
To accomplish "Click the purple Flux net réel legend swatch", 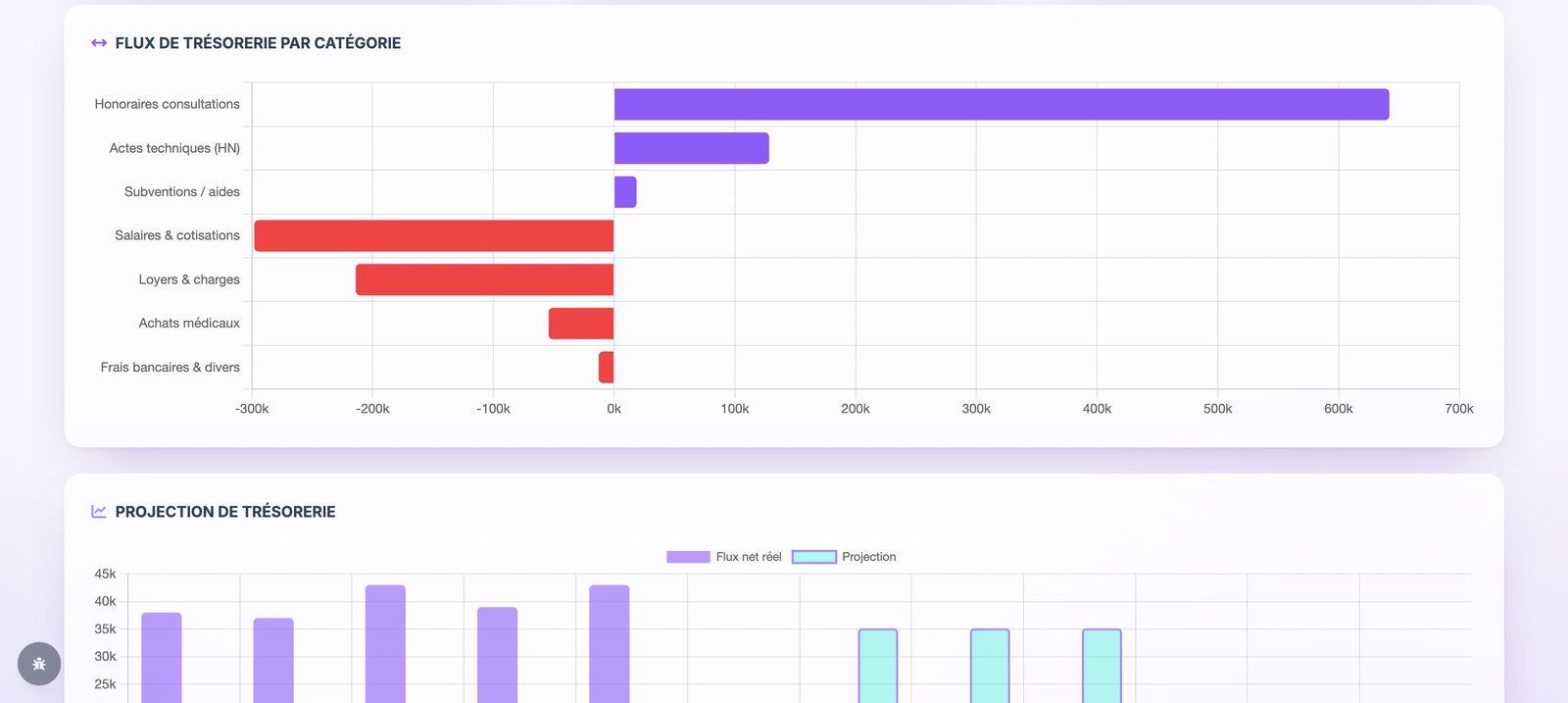I will 688,557.
